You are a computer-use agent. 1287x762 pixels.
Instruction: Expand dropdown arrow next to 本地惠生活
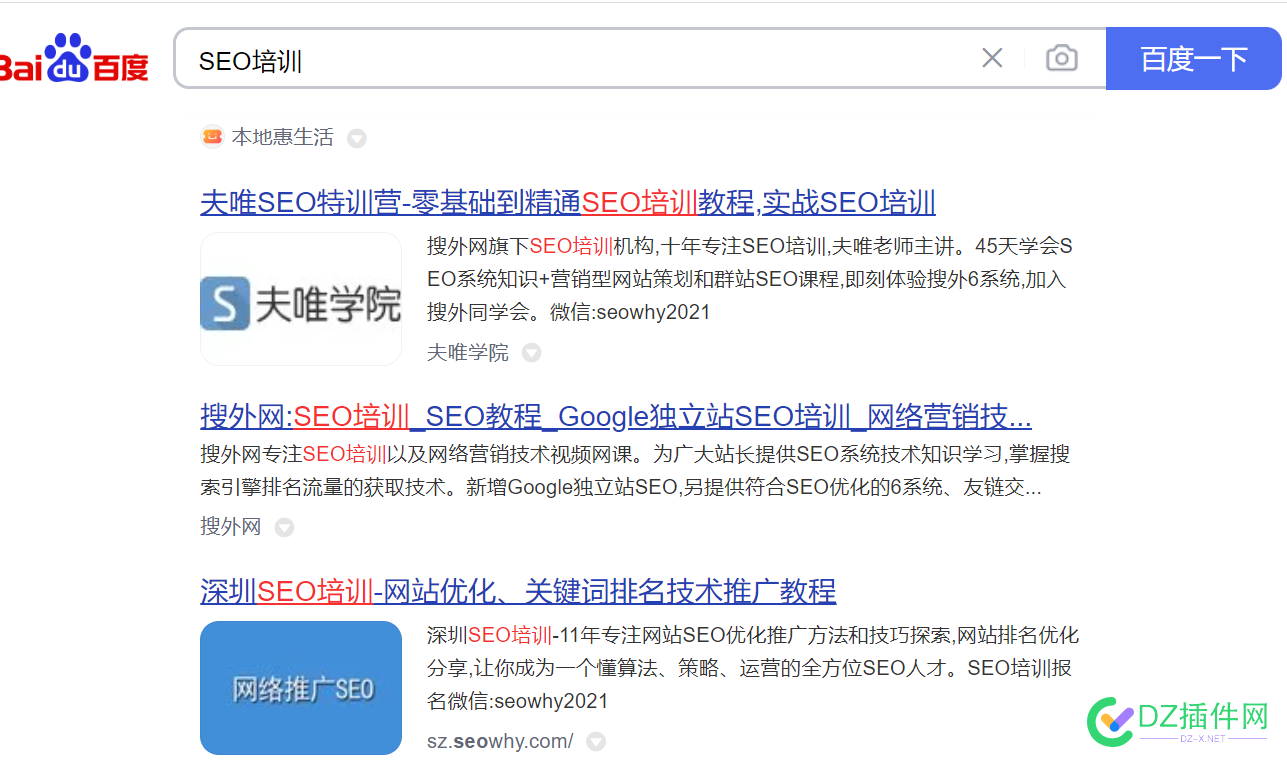[x=357, y=138]
